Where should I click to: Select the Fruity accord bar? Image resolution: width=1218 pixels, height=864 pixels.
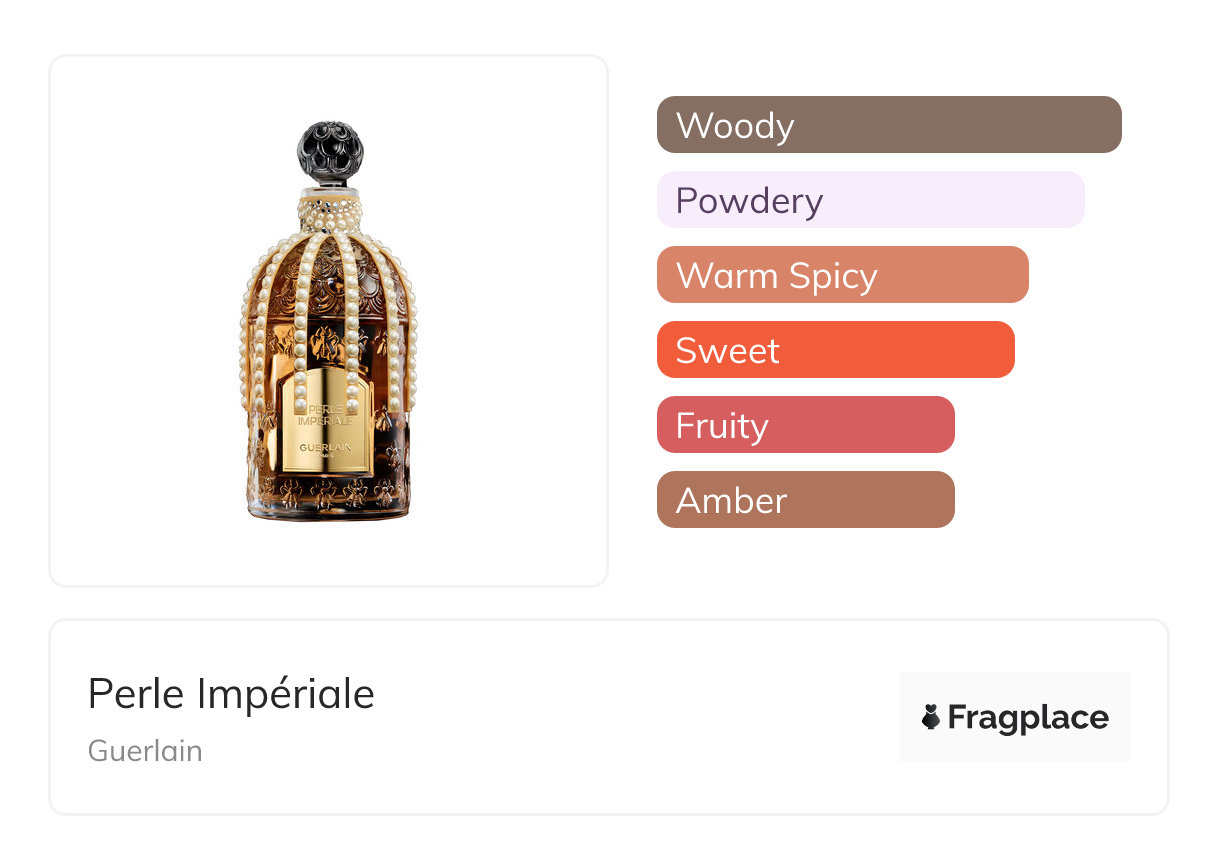coord(805,425)
